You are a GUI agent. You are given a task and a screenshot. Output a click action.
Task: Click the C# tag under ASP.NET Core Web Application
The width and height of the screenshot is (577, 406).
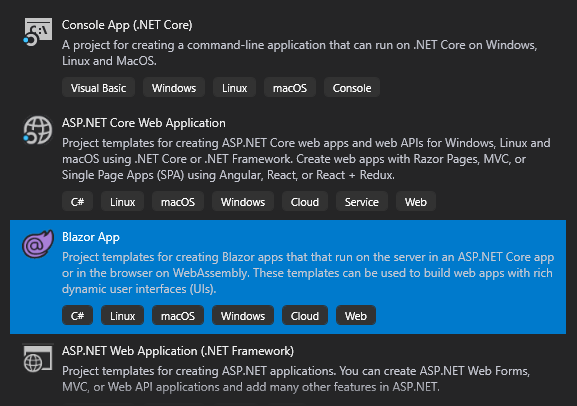click(x=77, y=201)
